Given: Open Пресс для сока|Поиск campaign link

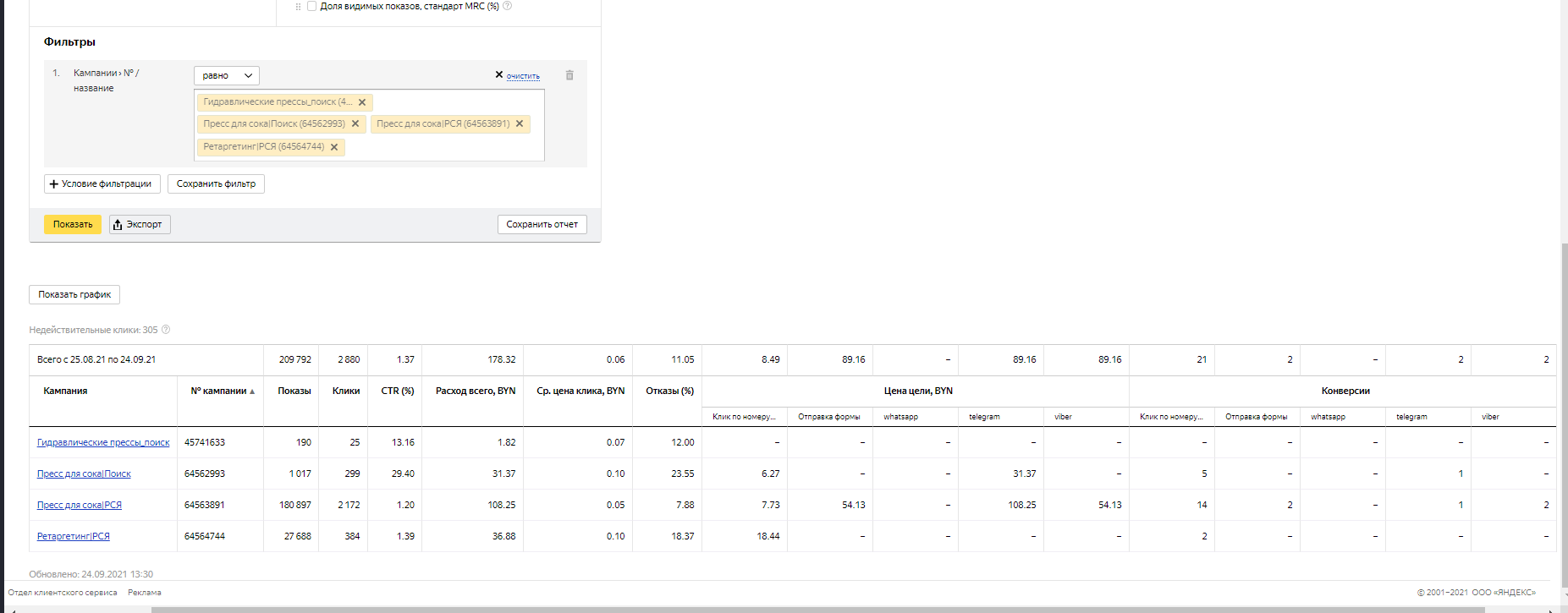Looking at the screenshot, I should click(x=84, y=473).
